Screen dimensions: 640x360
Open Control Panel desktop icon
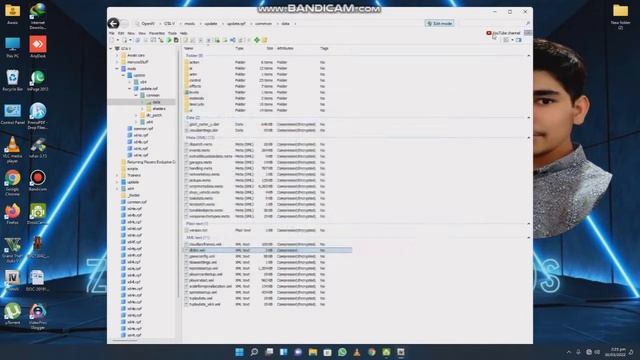[12, 114]
